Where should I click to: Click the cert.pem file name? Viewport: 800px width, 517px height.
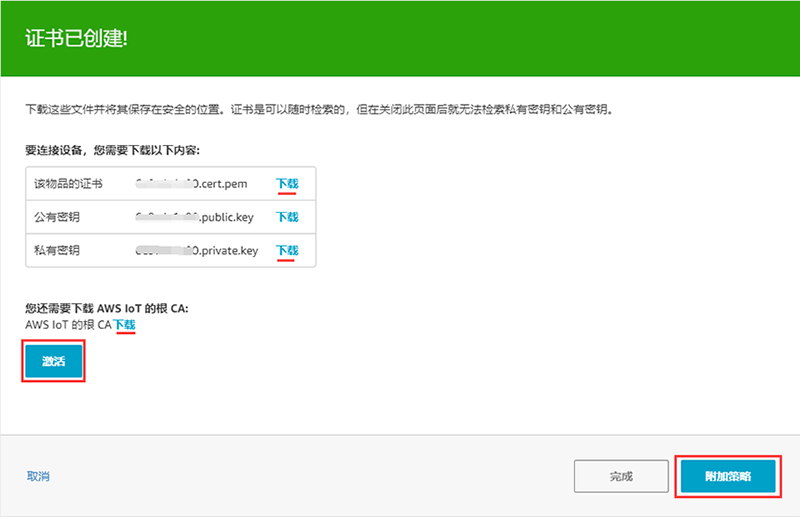point(199,183)
